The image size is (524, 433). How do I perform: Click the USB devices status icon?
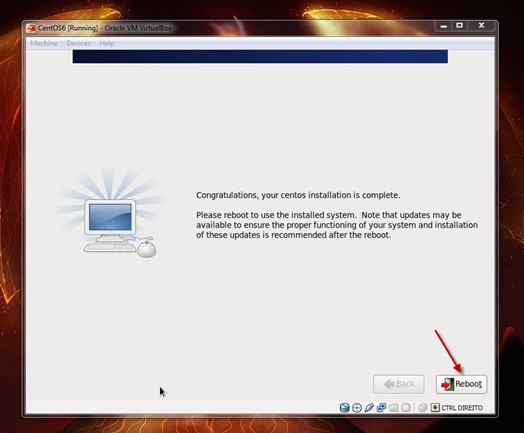(369, 408)
